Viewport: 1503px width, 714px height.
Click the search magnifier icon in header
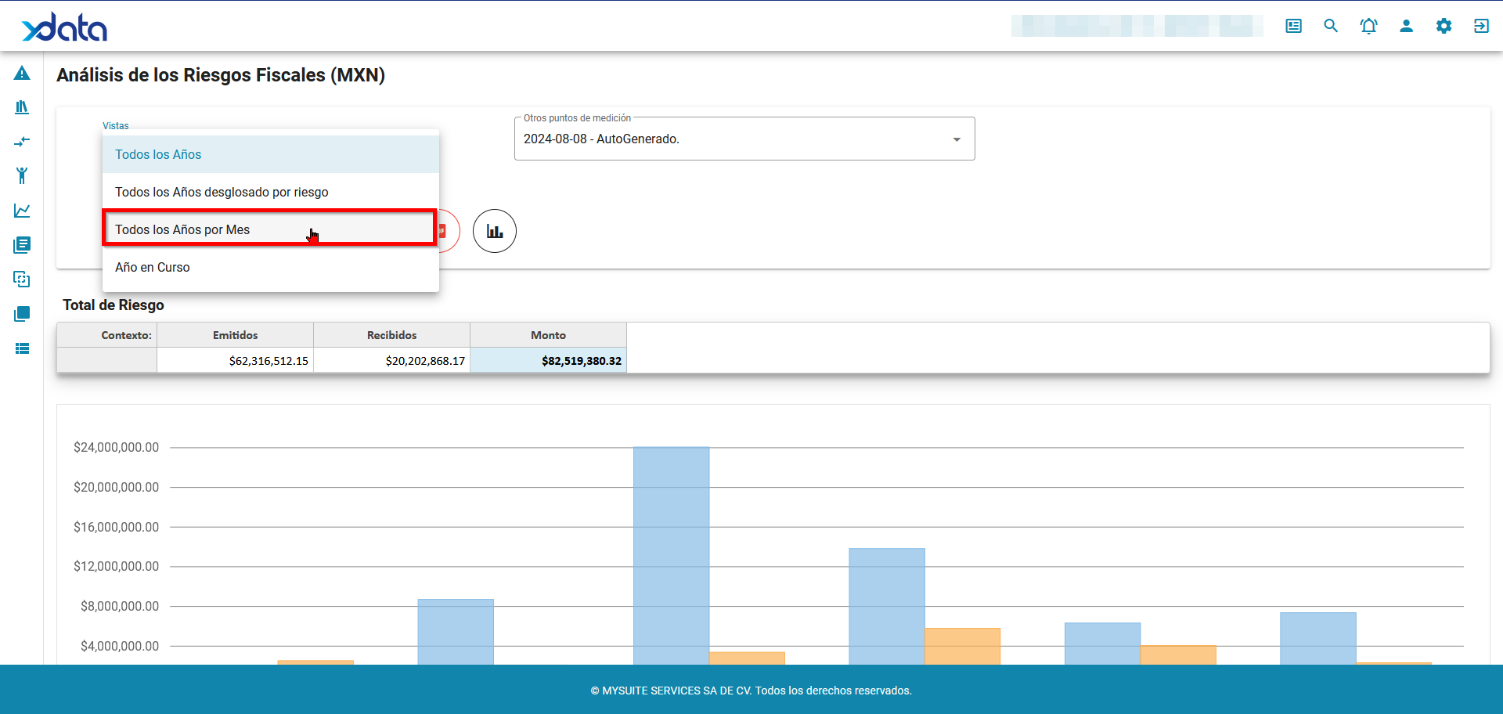tap(1331, 26)
